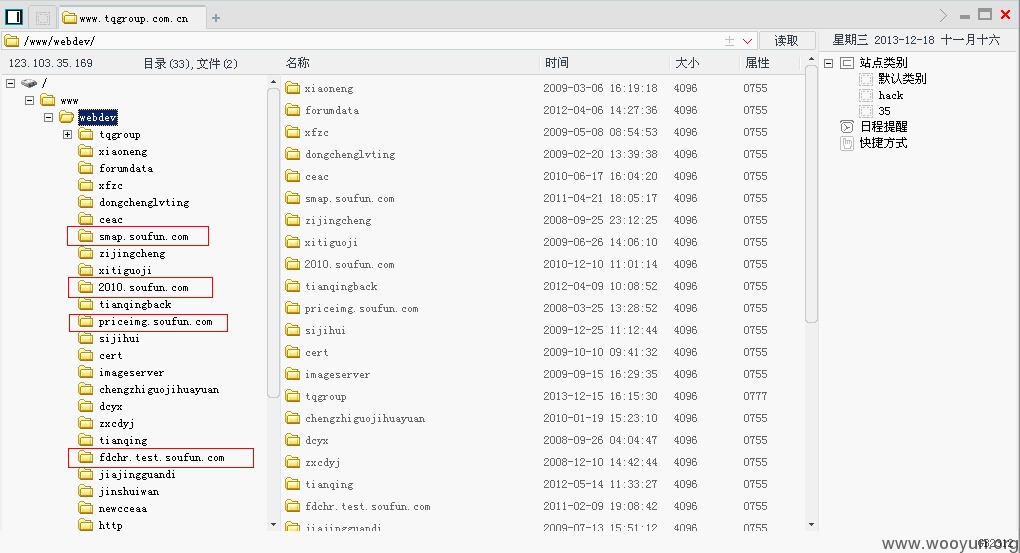Open 快捷方式 item

tap(883, 143)
